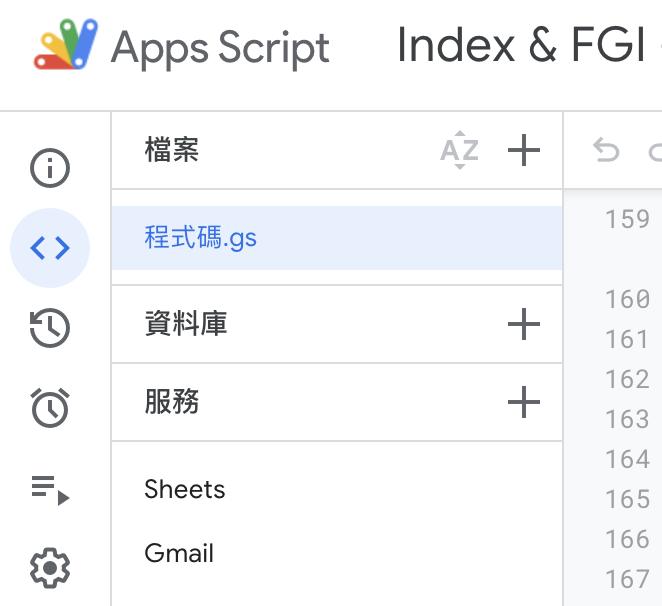Select the Sheets service
This screenshot has width=662, height=606.
[x=185, y=489]
